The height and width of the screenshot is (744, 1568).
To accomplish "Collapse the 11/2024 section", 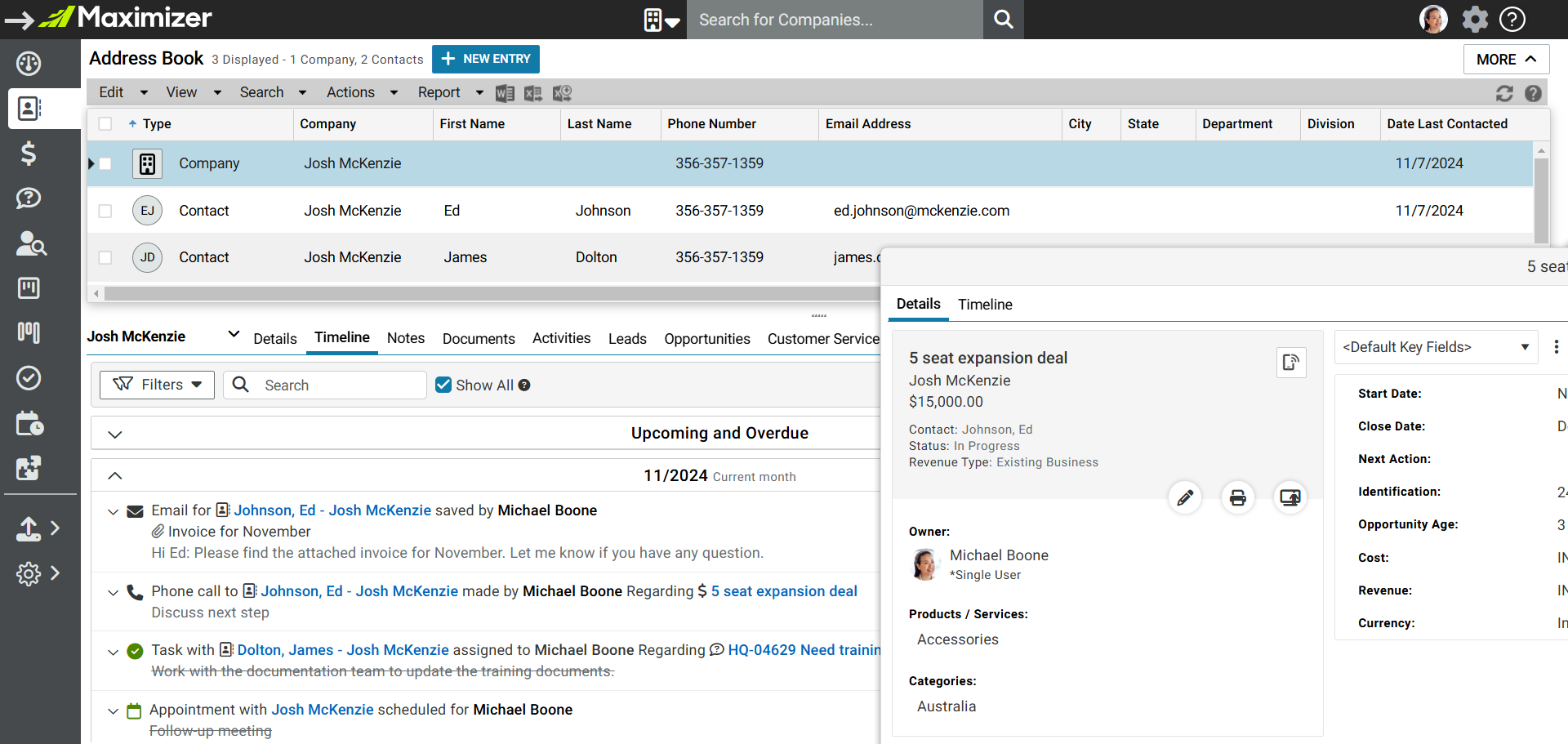I will coord(115,475).
